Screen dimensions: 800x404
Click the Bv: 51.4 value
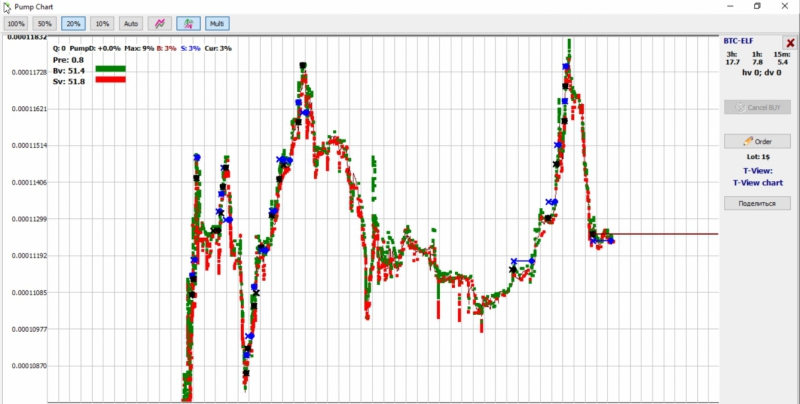(x=69, y=70)
